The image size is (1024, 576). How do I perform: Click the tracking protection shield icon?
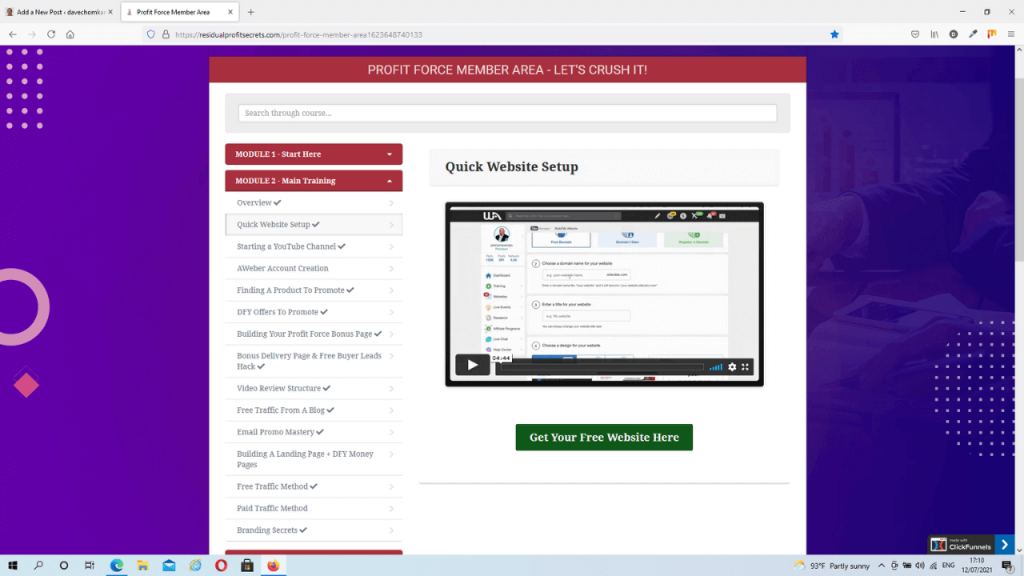[151, 35]
